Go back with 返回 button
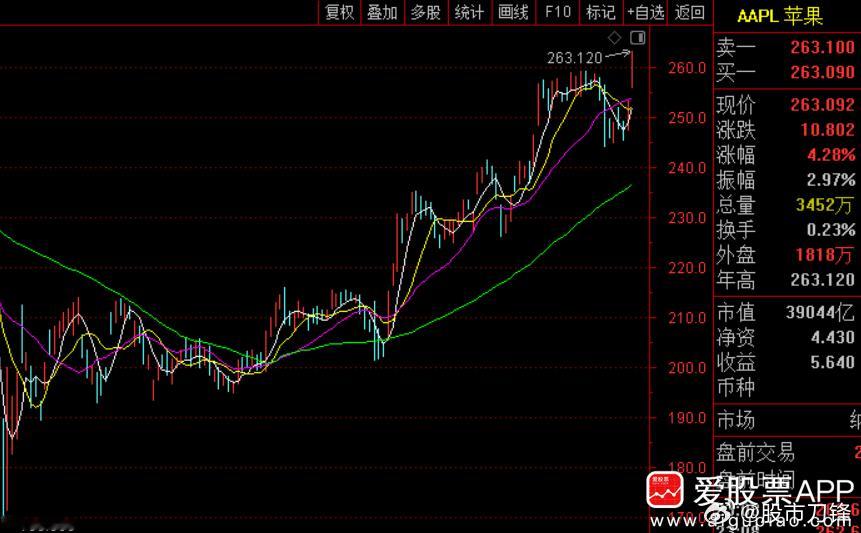 (x=689, y=12)
